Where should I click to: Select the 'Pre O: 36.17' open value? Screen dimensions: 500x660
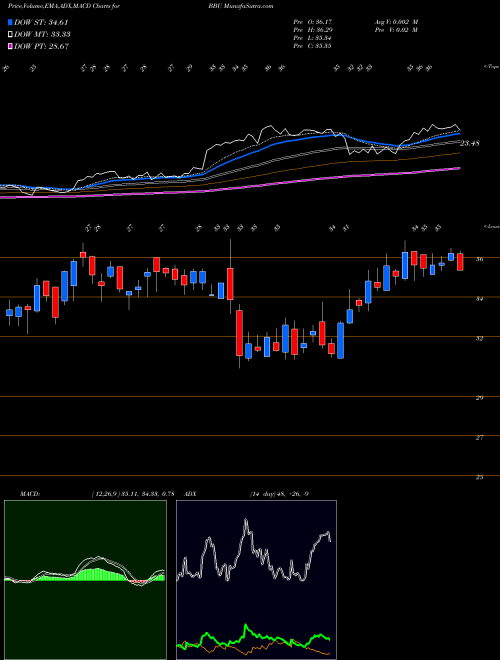[312, 21]
